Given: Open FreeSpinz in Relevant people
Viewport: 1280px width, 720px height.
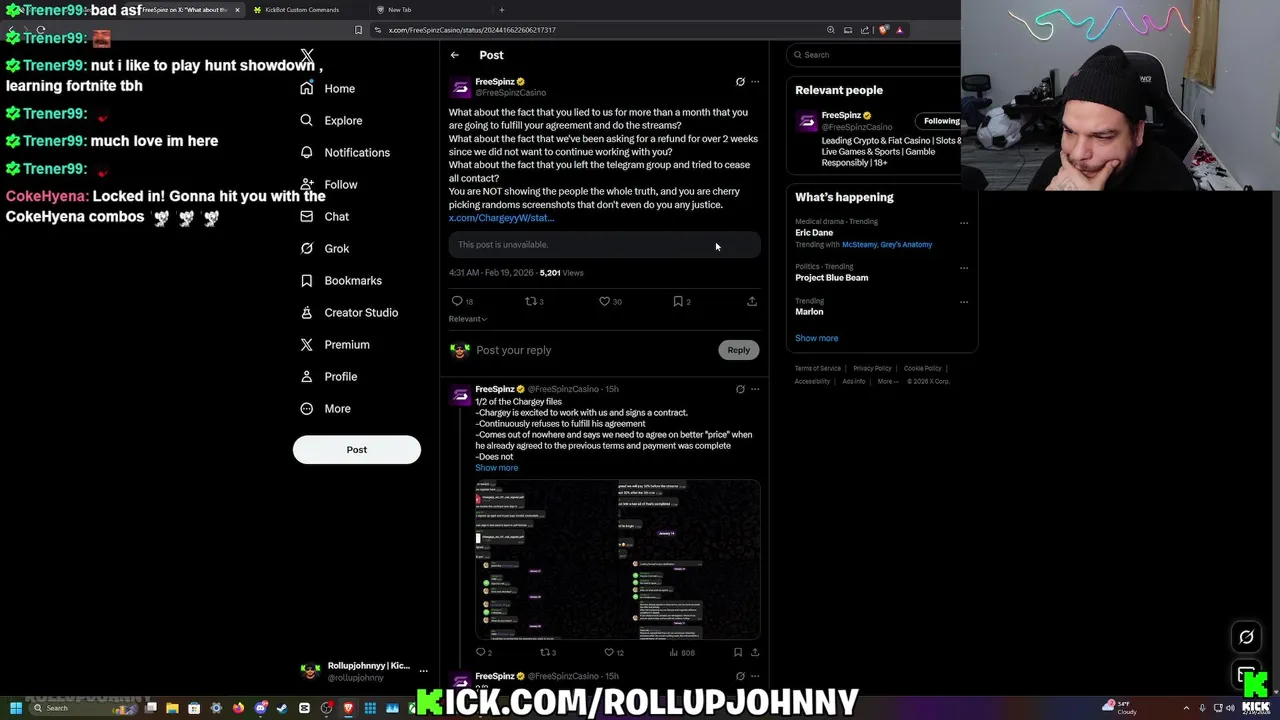Looking at the screenshot, I should (x=841, y=115).
